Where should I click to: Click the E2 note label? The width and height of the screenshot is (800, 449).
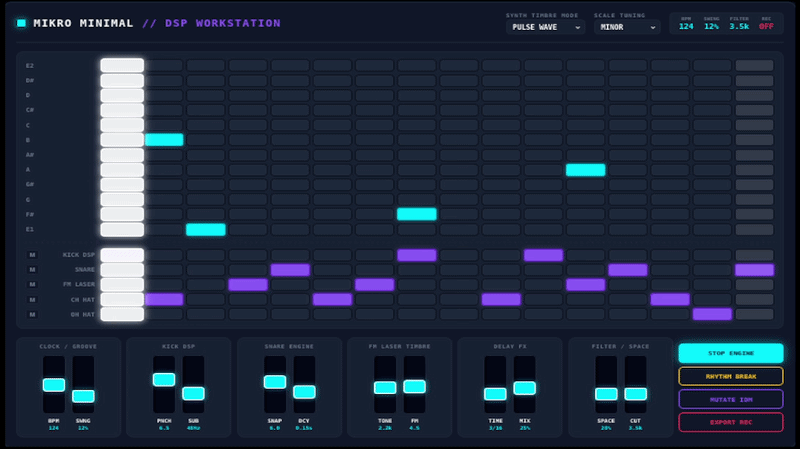(30, 66)
